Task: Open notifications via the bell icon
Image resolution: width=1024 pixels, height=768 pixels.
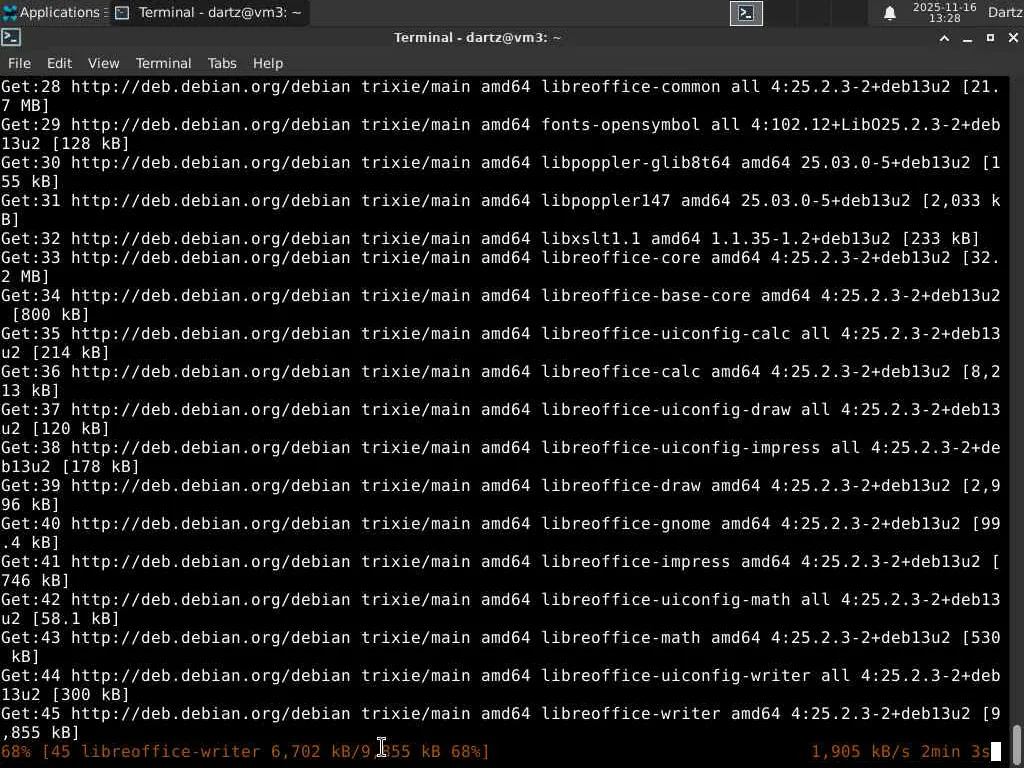Action: tap(889, 13)
